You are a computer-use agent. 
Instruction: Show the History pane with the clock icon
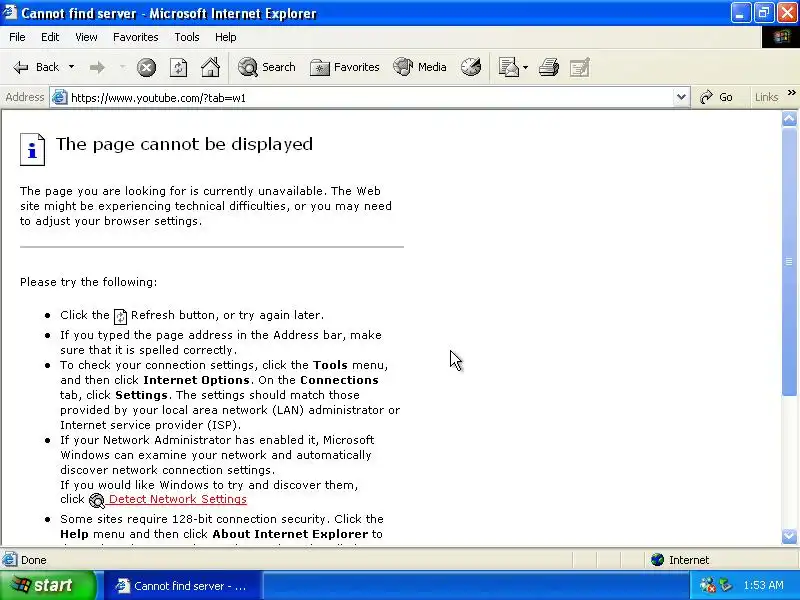(470, 67)
